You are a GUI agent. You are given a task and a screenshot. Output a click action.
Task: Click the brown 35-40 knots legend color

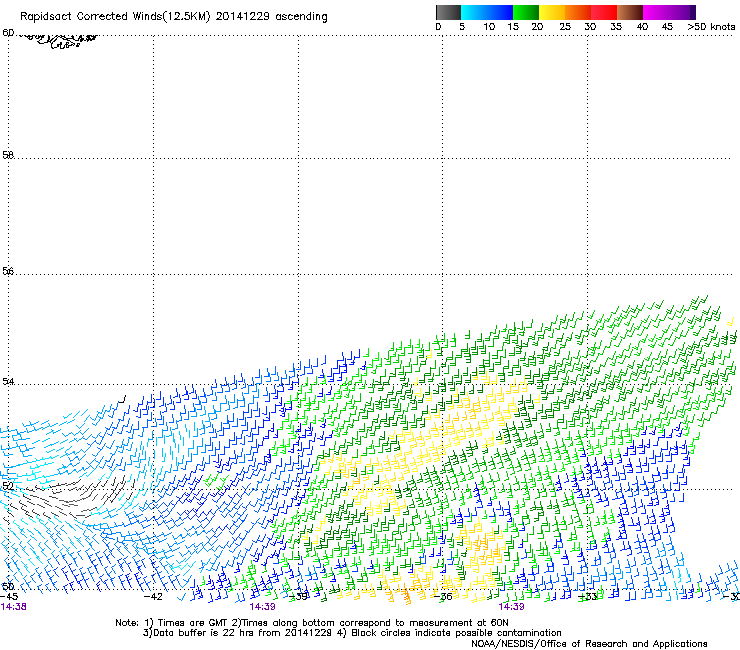click(630, 12)
